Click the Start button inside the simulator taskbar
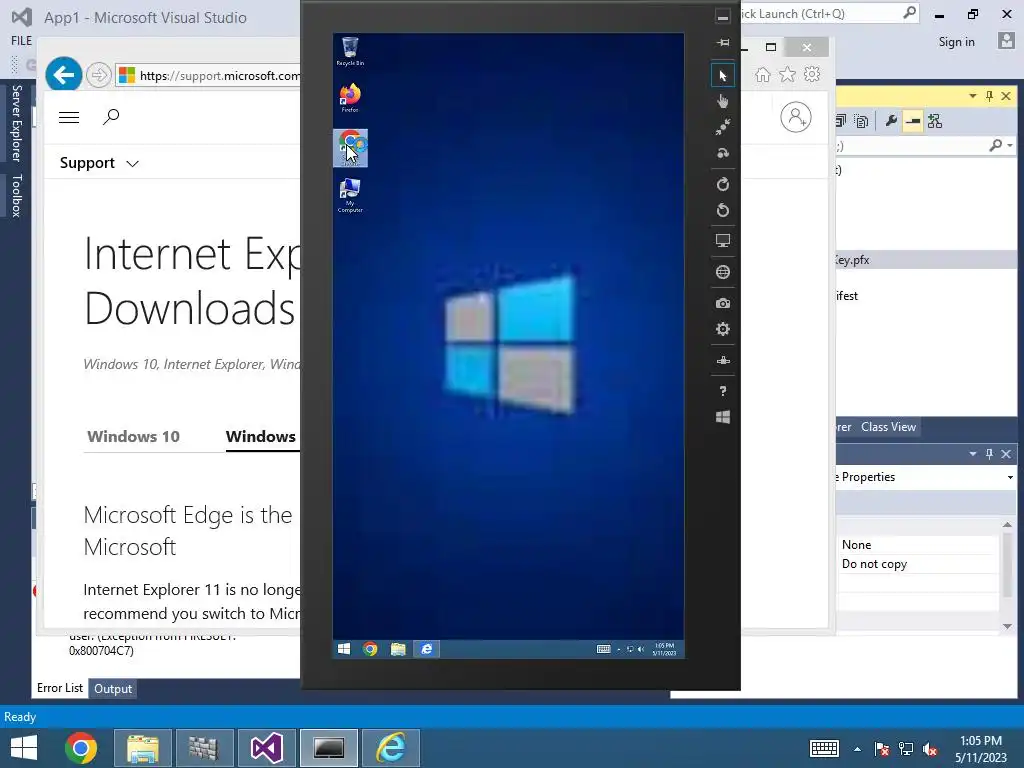Viewport: 1024px width, 768px height. click(344, 648)
